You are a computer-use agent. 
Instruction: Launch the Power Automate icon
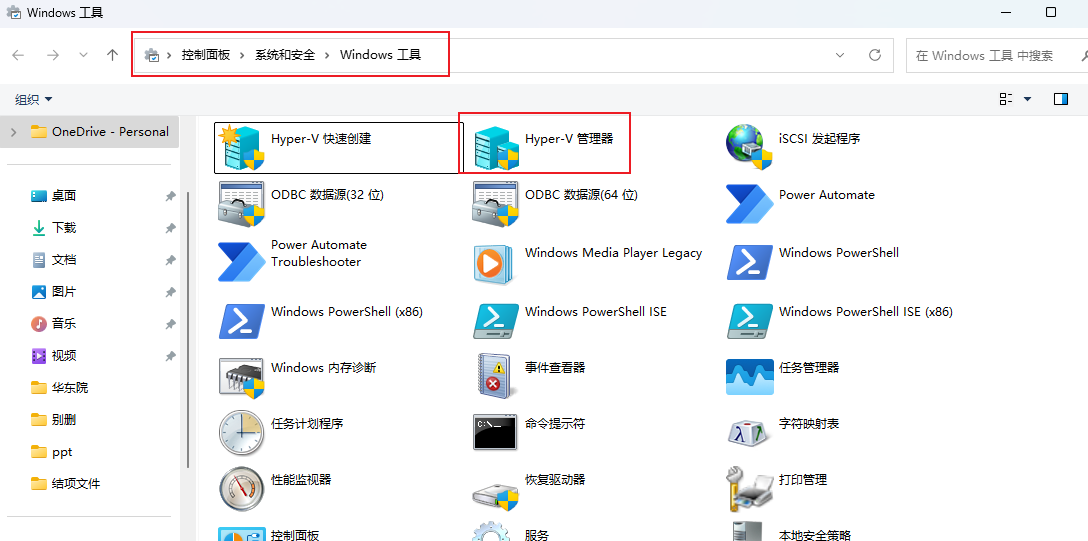pyautogui.click(x=749, y=204)
